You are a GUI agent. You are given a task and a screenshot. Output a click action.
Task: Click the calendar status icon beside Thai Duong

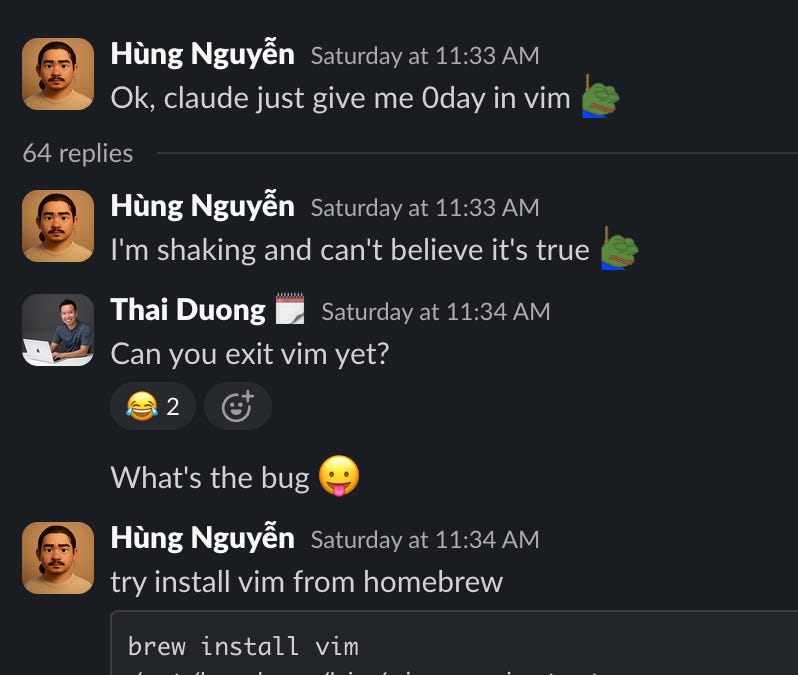[290, 309]
